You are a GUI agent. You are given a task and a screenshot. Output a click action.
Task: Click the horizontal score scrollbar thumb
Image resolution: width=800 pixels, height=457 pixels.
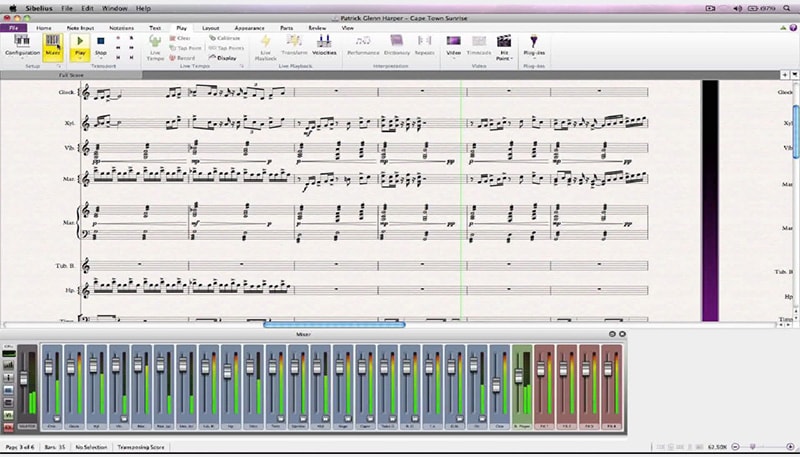point(334,324)
